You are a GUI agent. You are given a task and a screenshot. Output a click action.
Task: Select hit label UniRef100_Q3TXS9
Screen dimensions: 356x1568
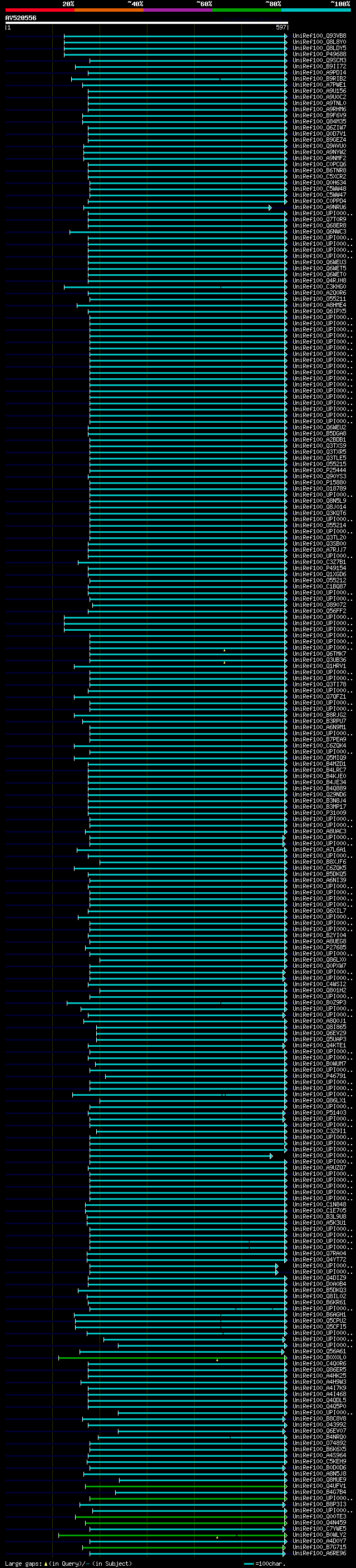coord(319,446)
